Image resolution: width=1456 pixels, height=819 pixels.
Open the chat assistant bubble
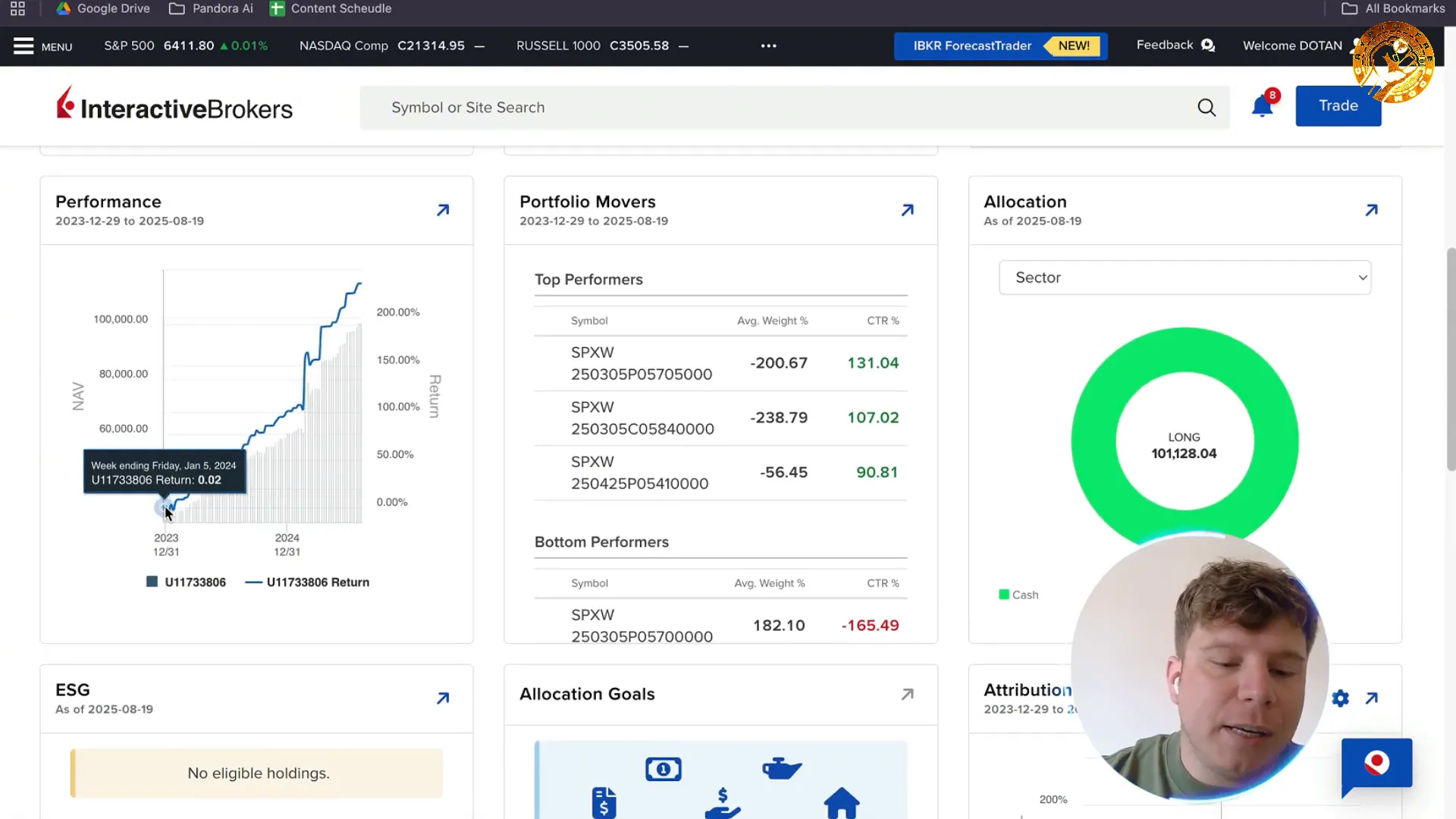1376,766
